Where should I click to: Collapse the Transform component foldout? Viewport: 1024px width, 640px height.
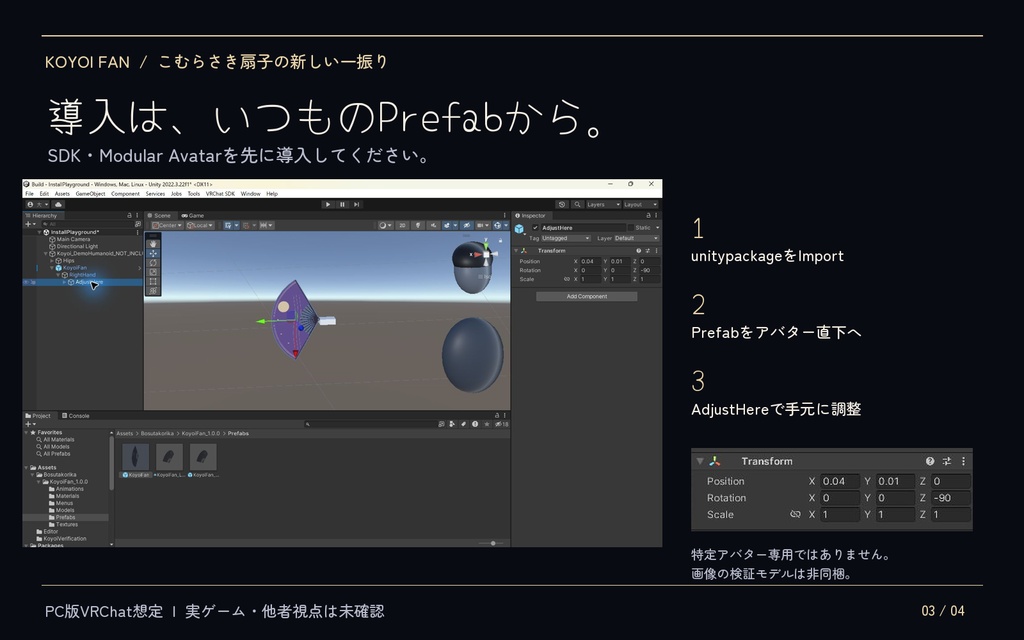(516, 251)
